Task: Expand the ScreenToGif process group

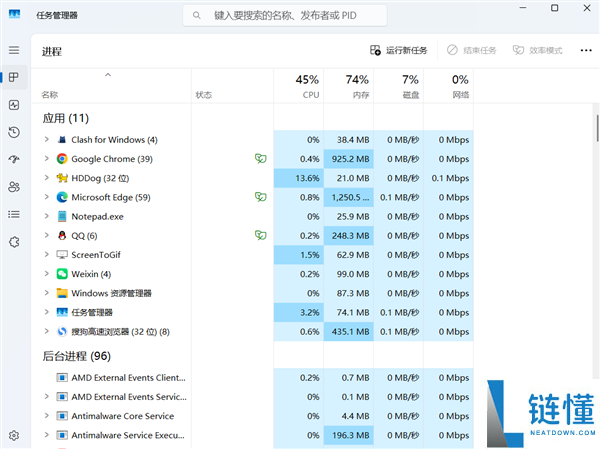Action: coord(46,254)
